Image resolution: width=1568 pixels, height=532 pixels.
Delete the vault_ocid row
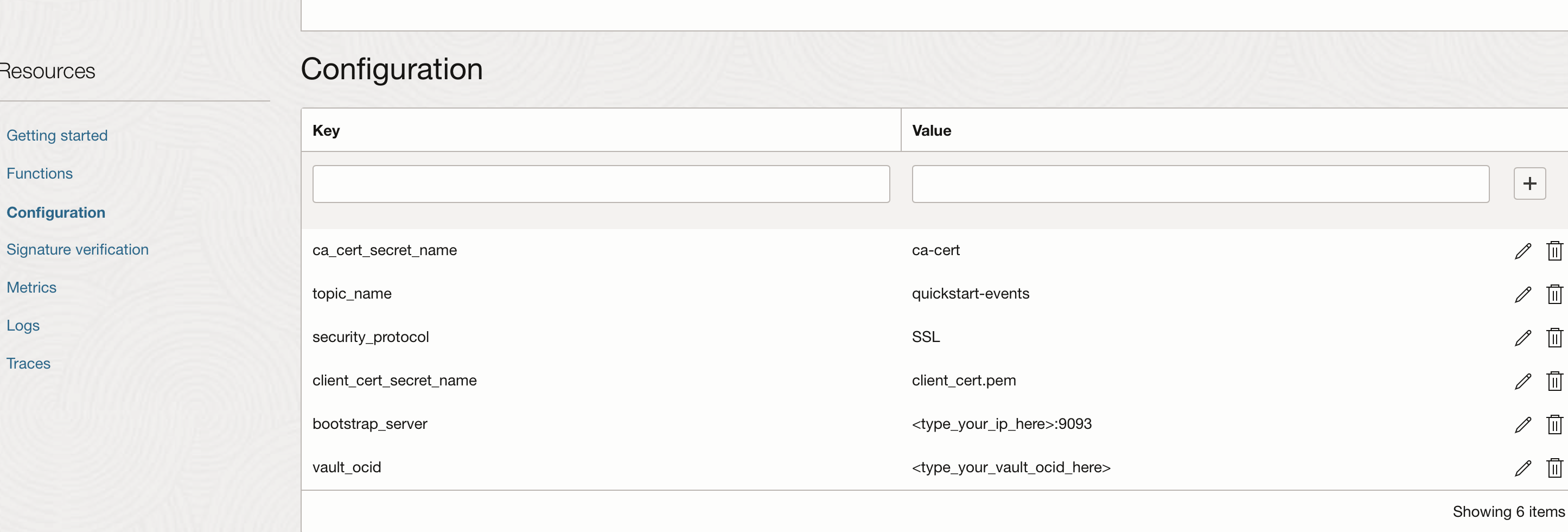(x=1554, y=468)
